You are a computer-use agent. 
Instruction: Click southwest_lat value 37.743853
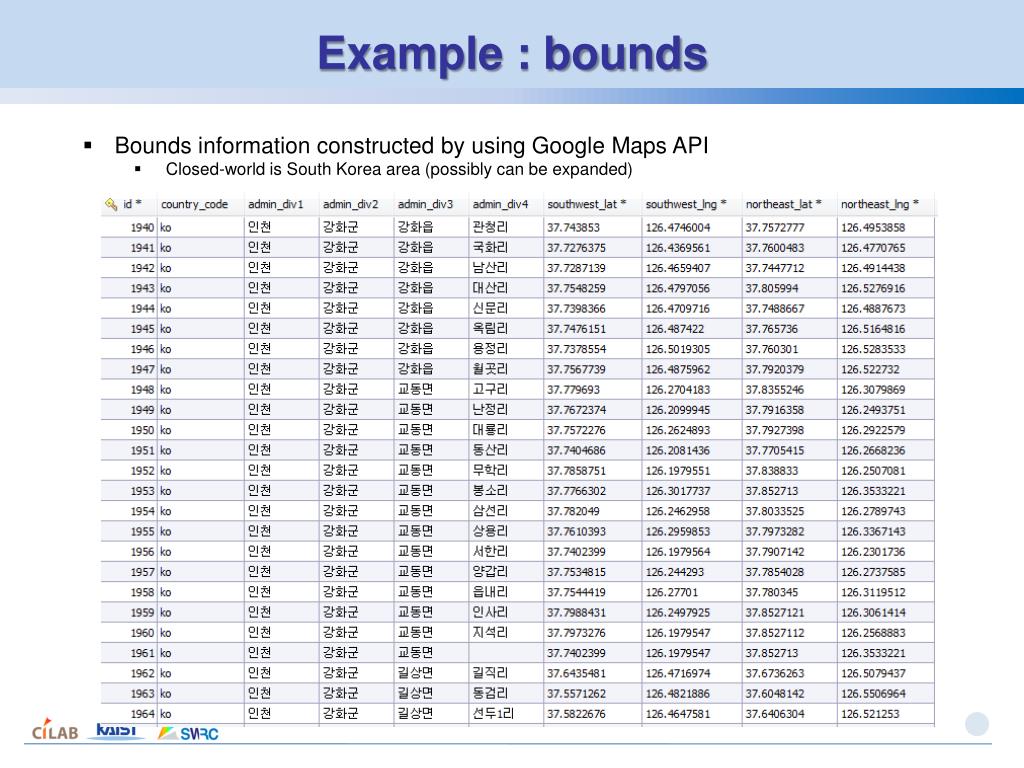pos(573,228)
